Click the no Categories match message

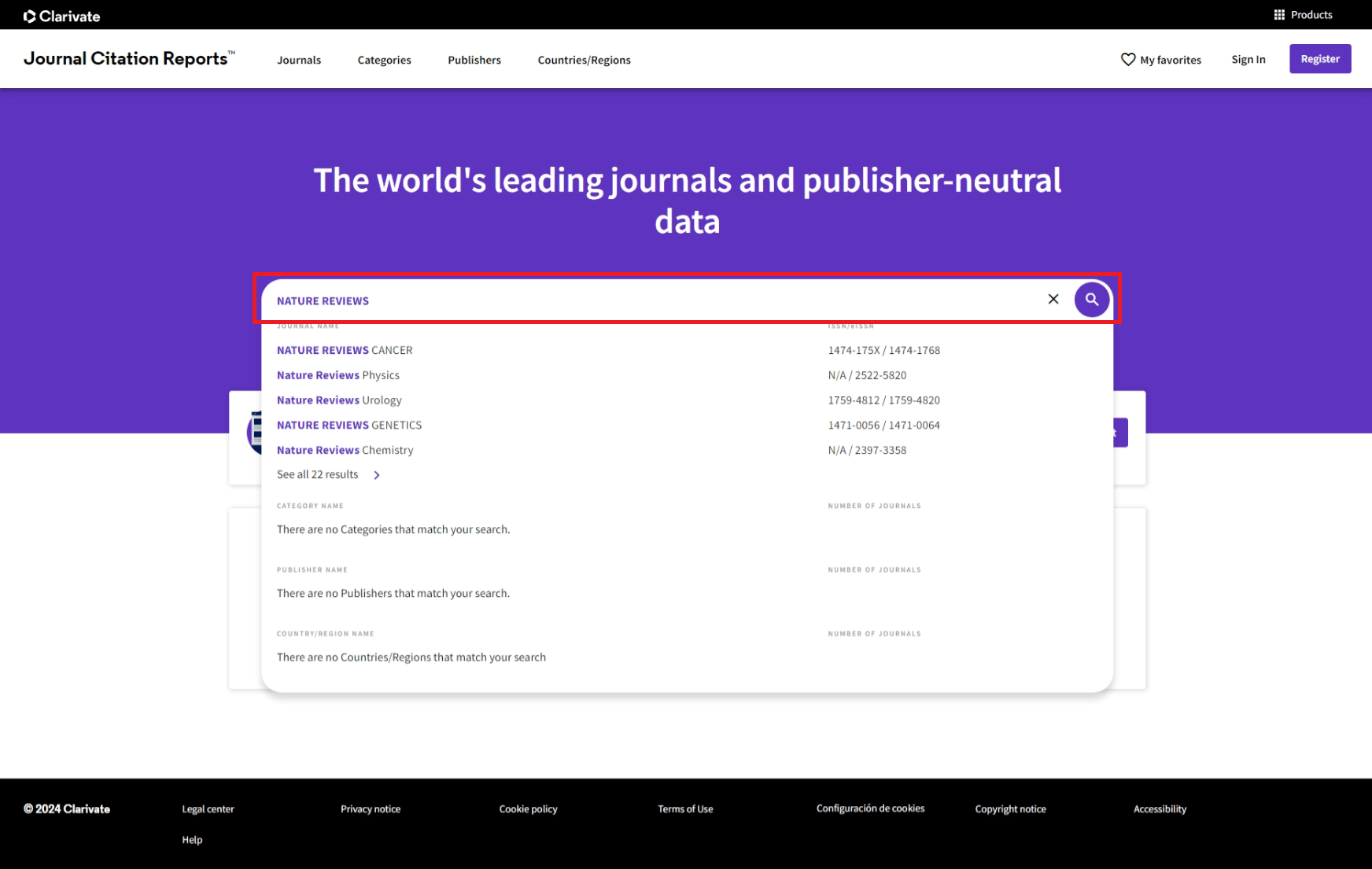point(393,529)
